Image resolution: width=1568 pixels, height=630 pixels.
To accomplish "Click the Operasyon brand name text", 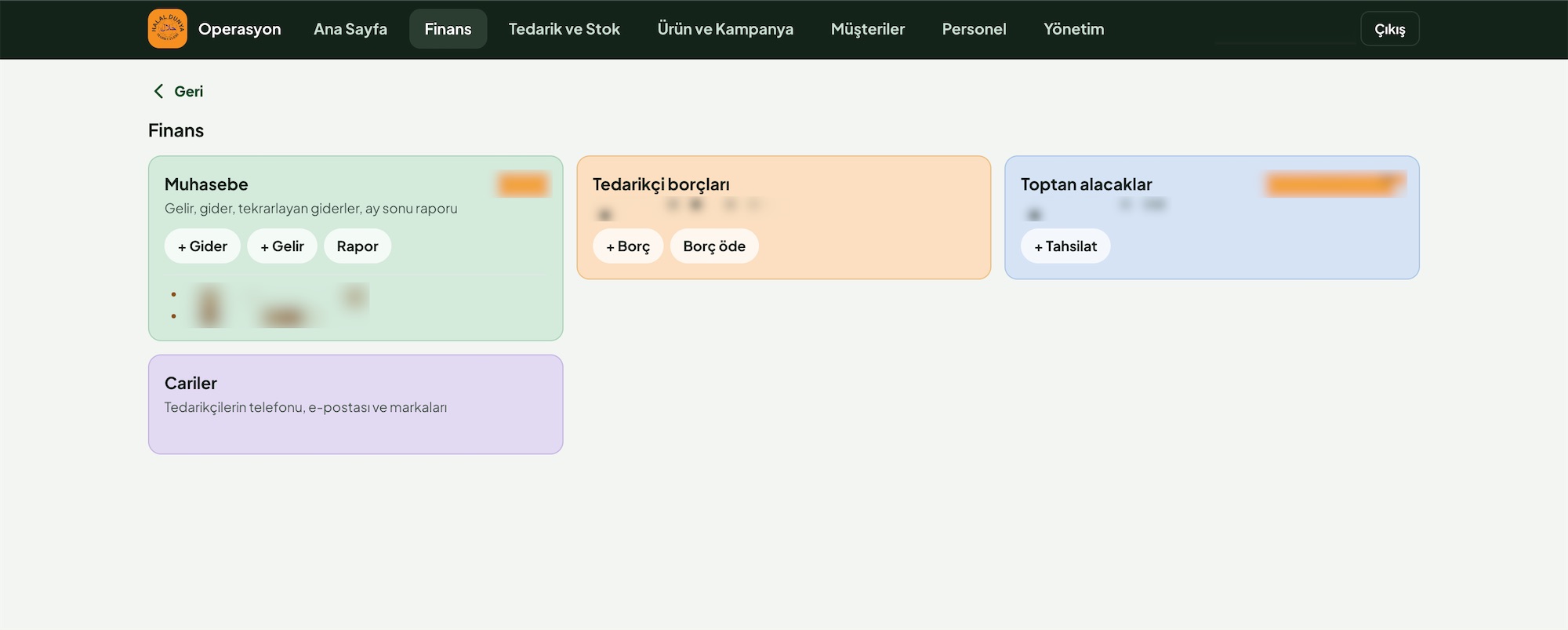I will tap(240, 29).
